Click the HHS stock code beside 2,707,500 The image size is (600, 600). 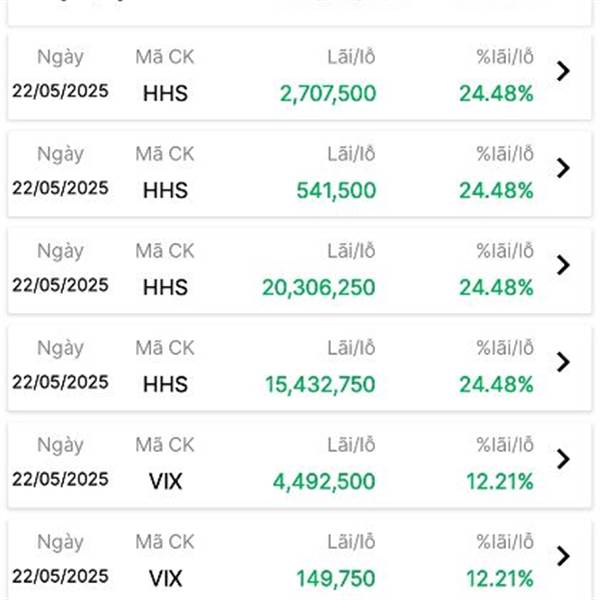(x=165, y=94)
